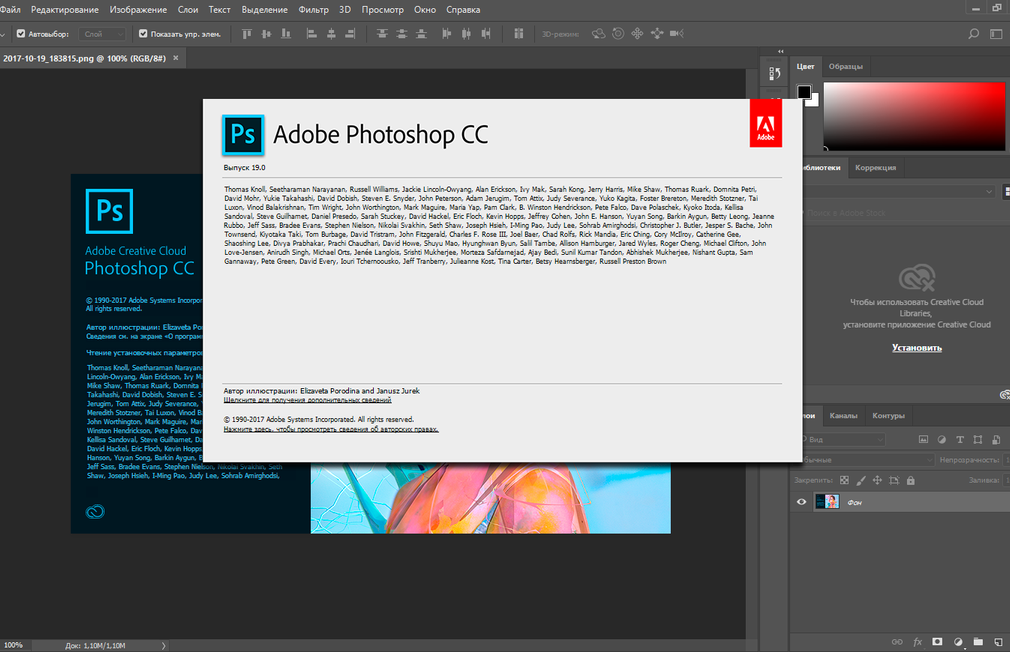Viewport: 1010px width, 652px height.
Task: Expand status bar arrow near Док
Action: point(163,646)
